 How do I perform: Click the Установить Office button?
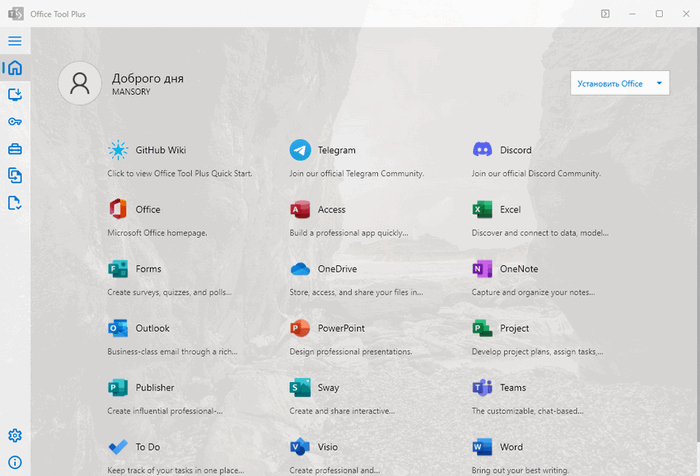click(610, 83)
